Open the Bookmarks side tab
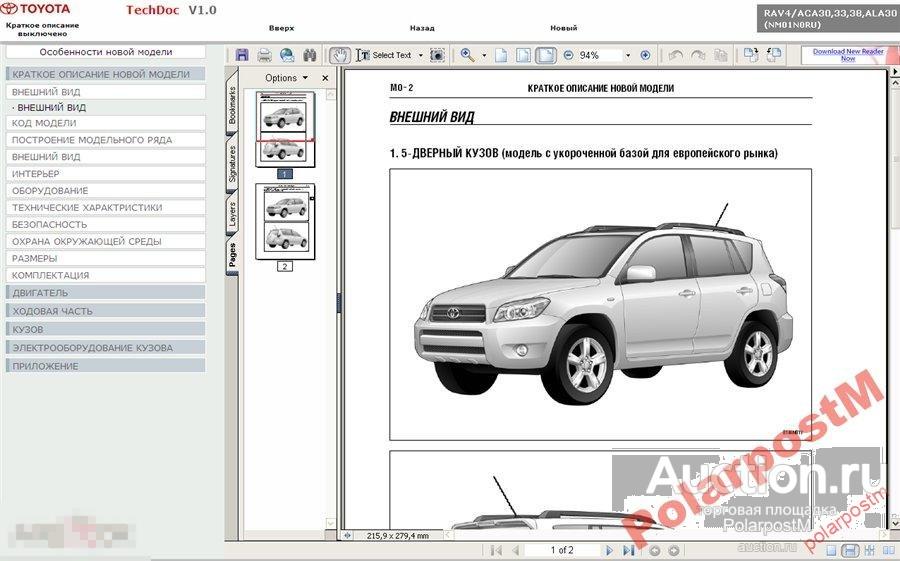Image resolution: width=900 pixels, height=561 pixels. tap(232, 105)
